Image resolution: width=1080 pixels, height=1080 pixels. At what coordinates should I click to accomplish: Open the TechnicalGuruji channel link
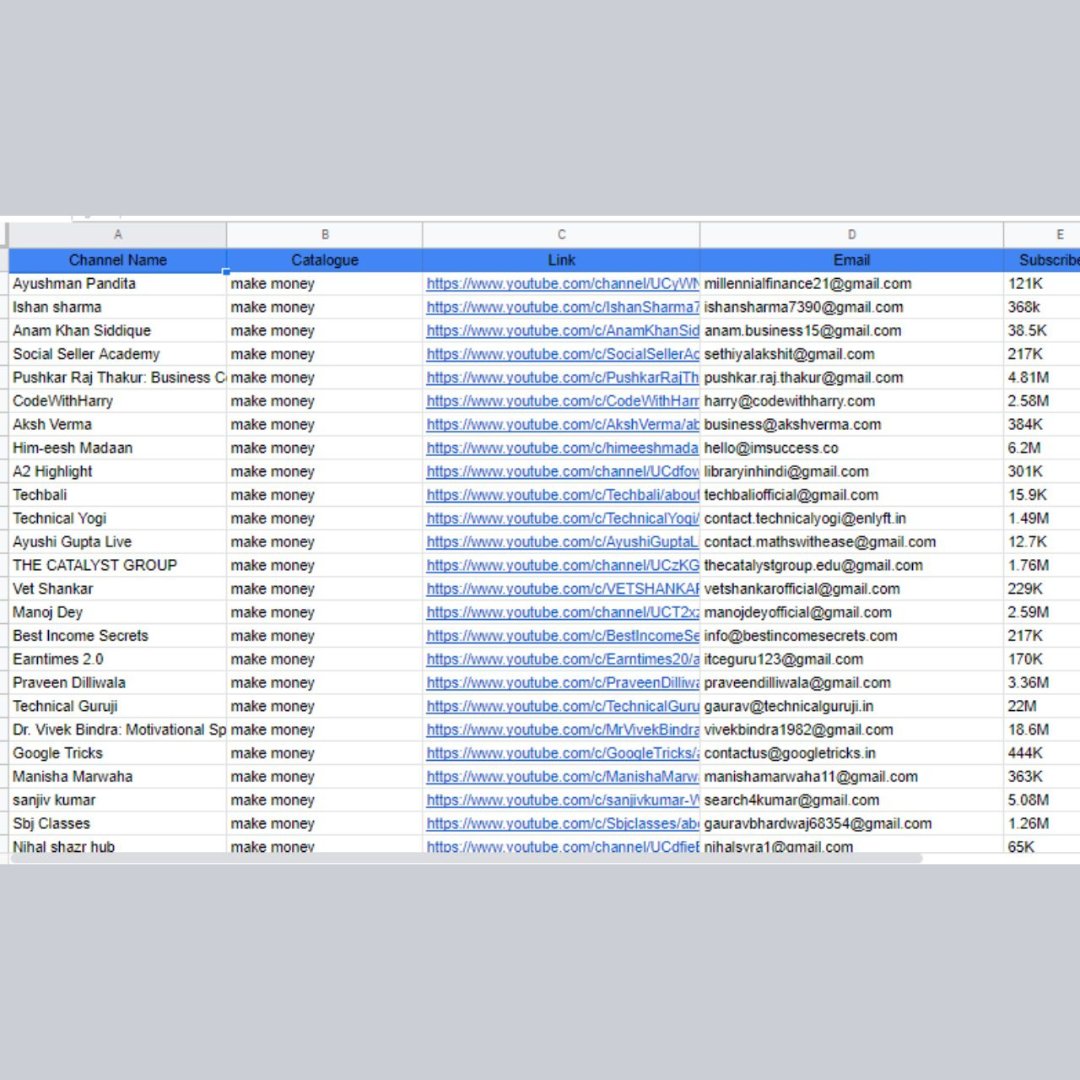562,706
